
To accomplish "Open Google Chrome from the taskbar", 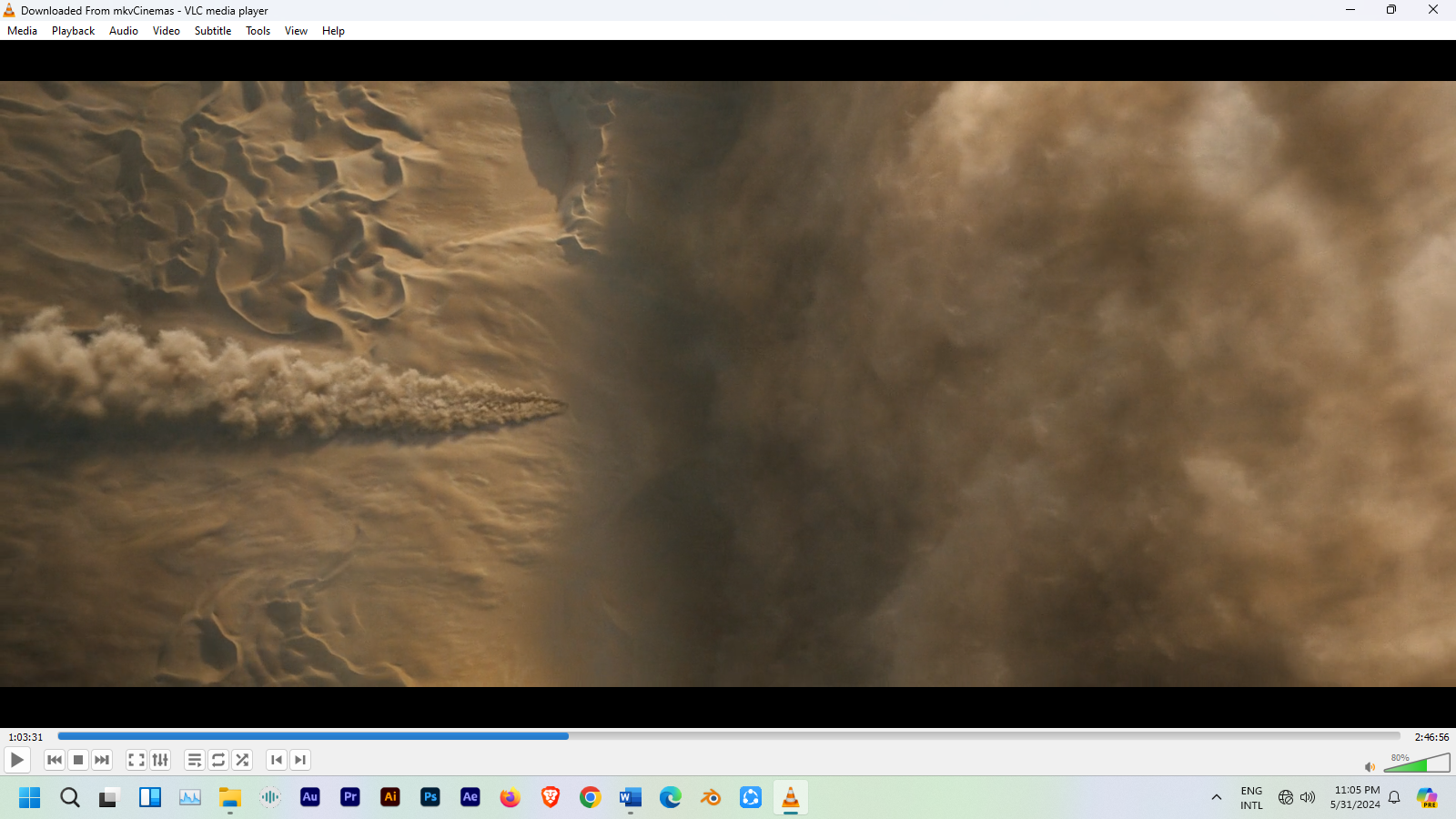I will coord(591,797).
